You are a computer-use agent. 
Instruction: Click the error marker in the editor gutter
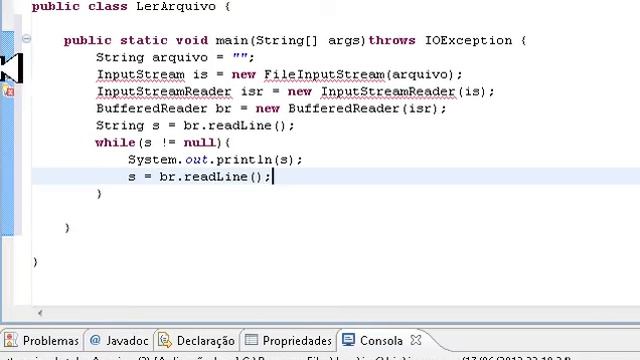point(8,91)
